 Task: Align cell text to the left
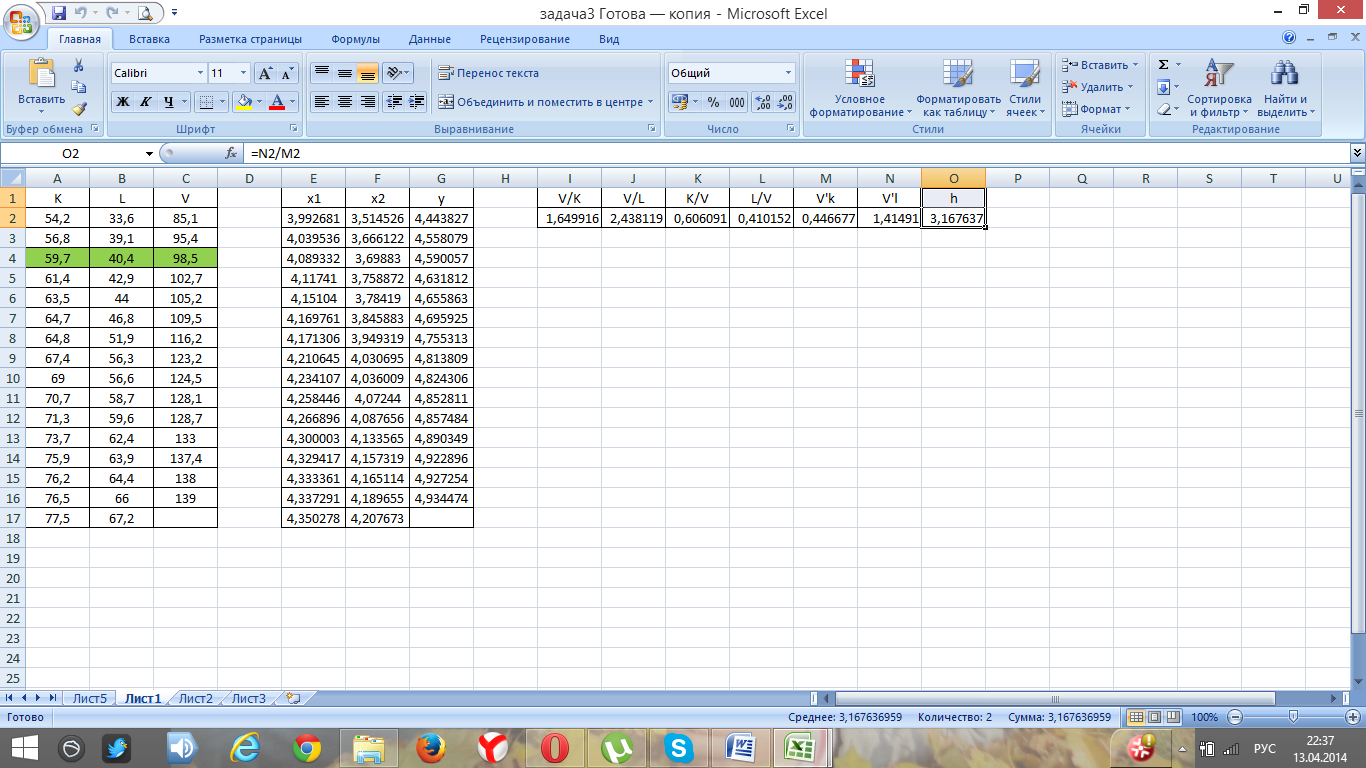point(321,101)
